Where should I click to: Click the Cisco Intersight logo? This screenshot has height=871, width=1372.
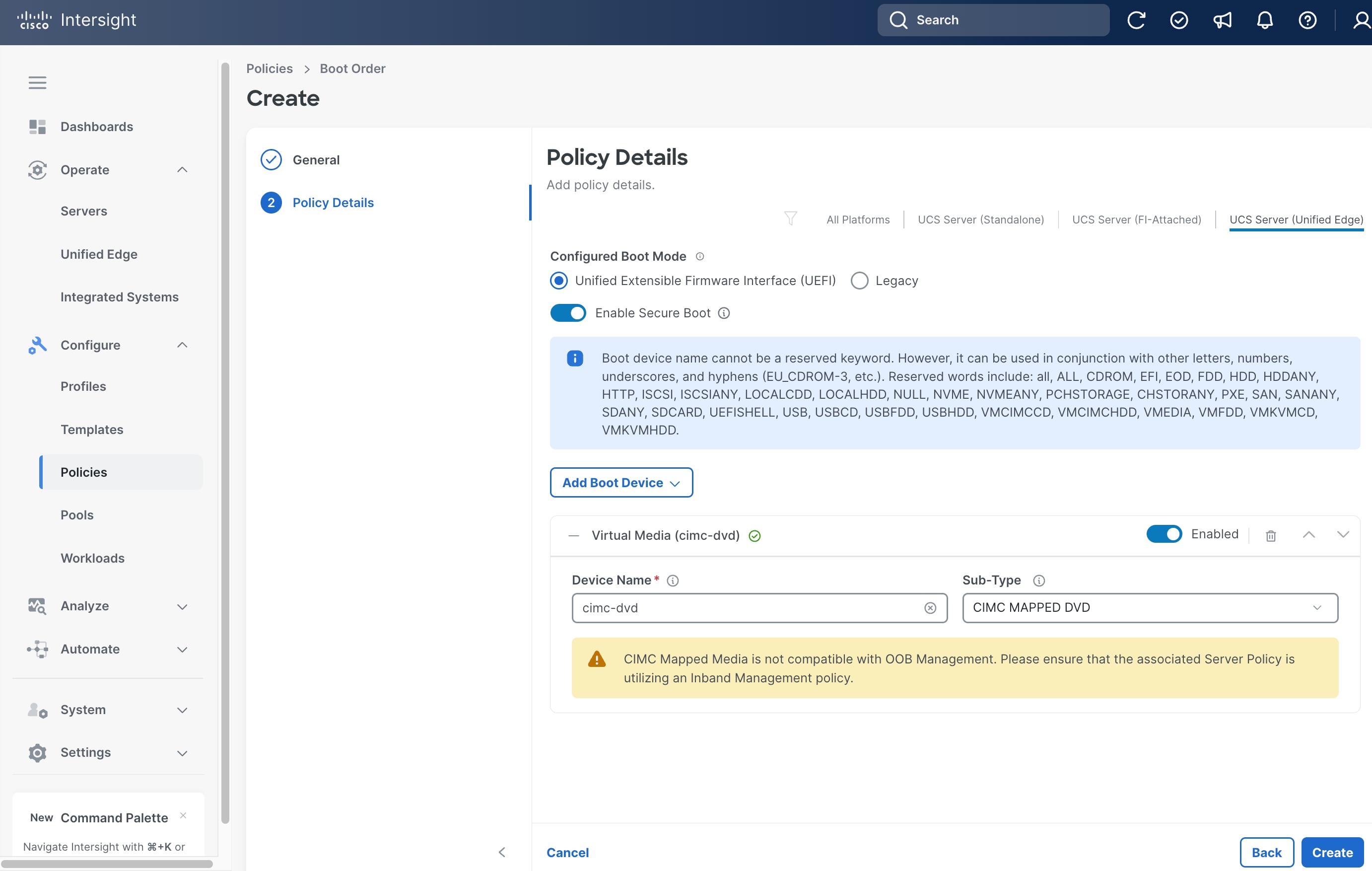[x=77, y=20]
